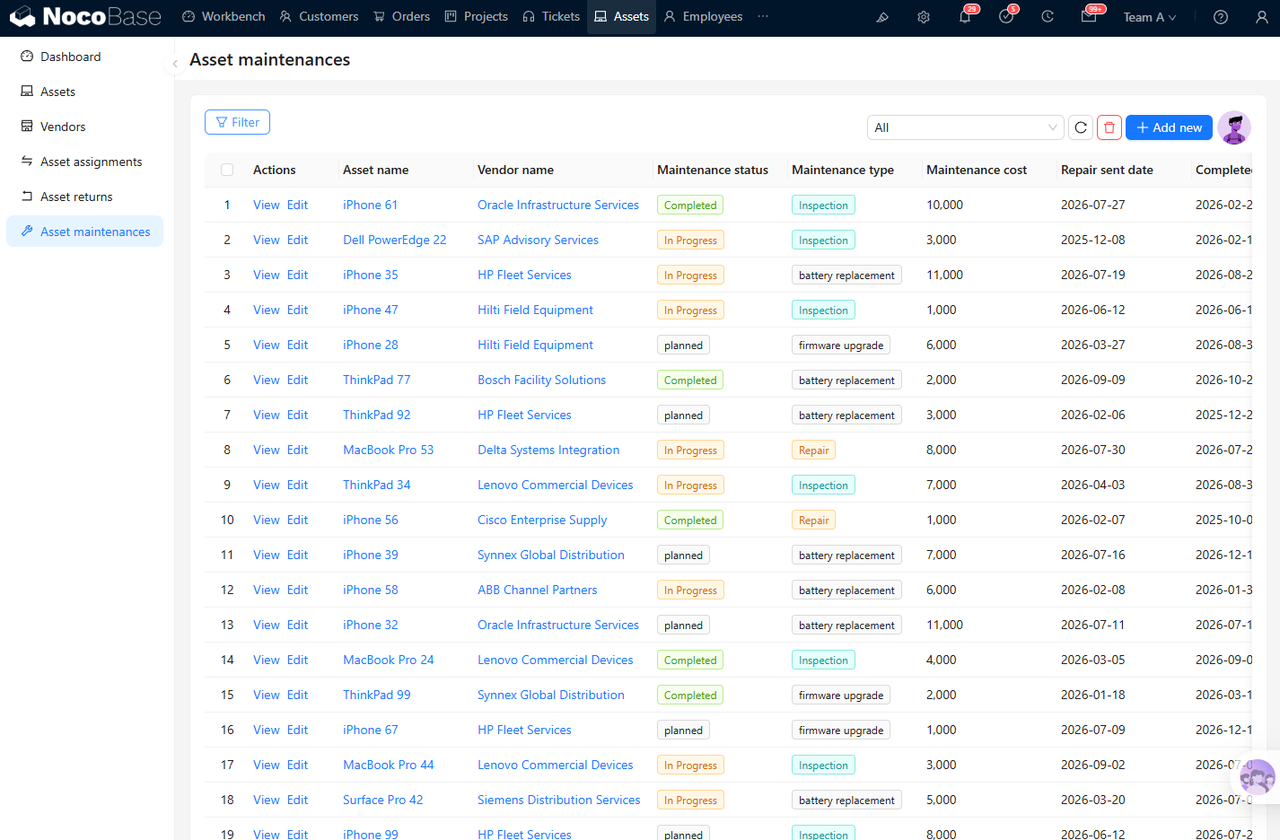View the ThinkPad 34 maintenance record
Image resolution: width=1280 pixels, height=840 pixels.
[x=266, y=485]
